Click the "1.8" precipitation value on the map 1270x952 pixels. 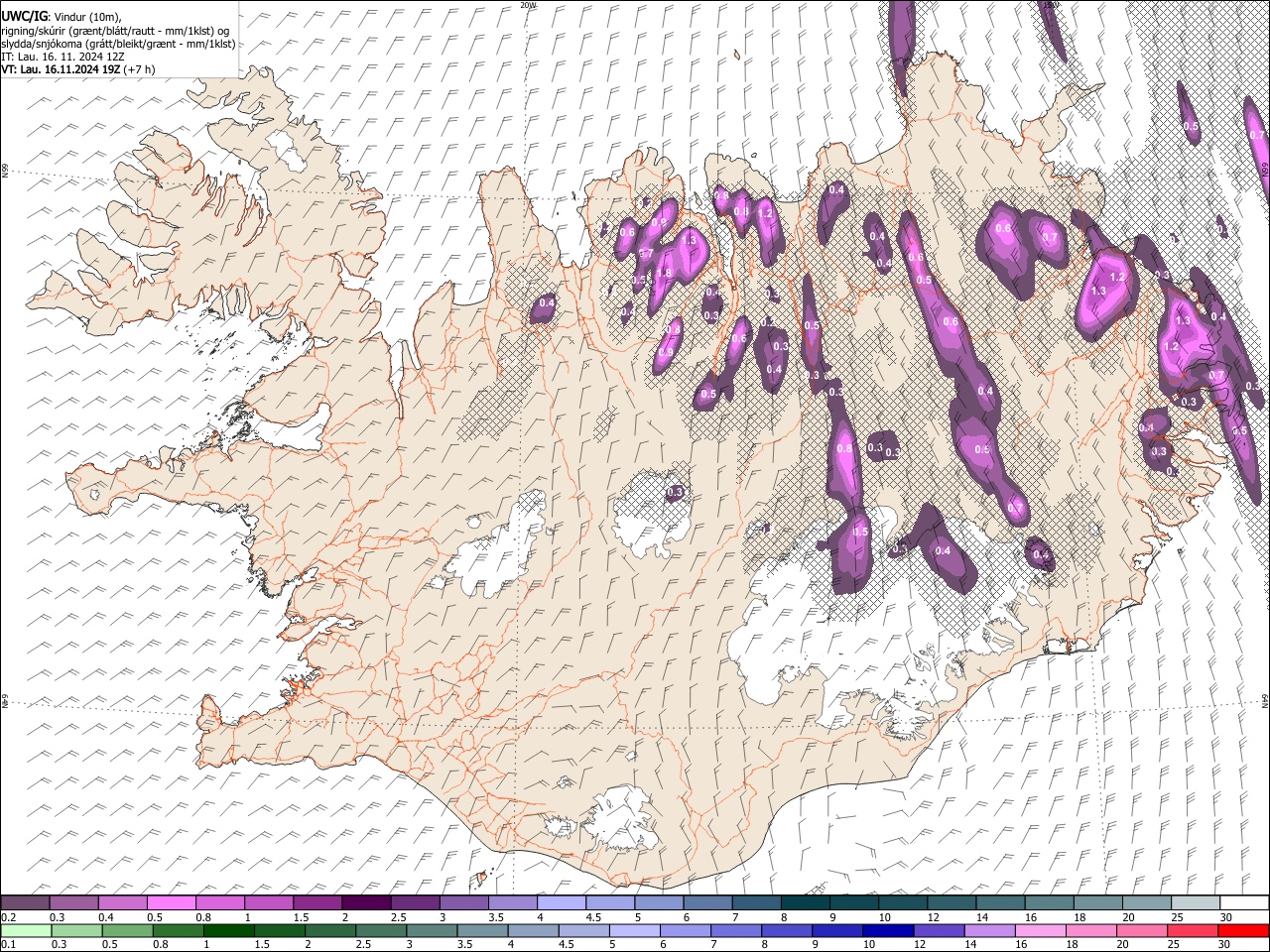665,274
